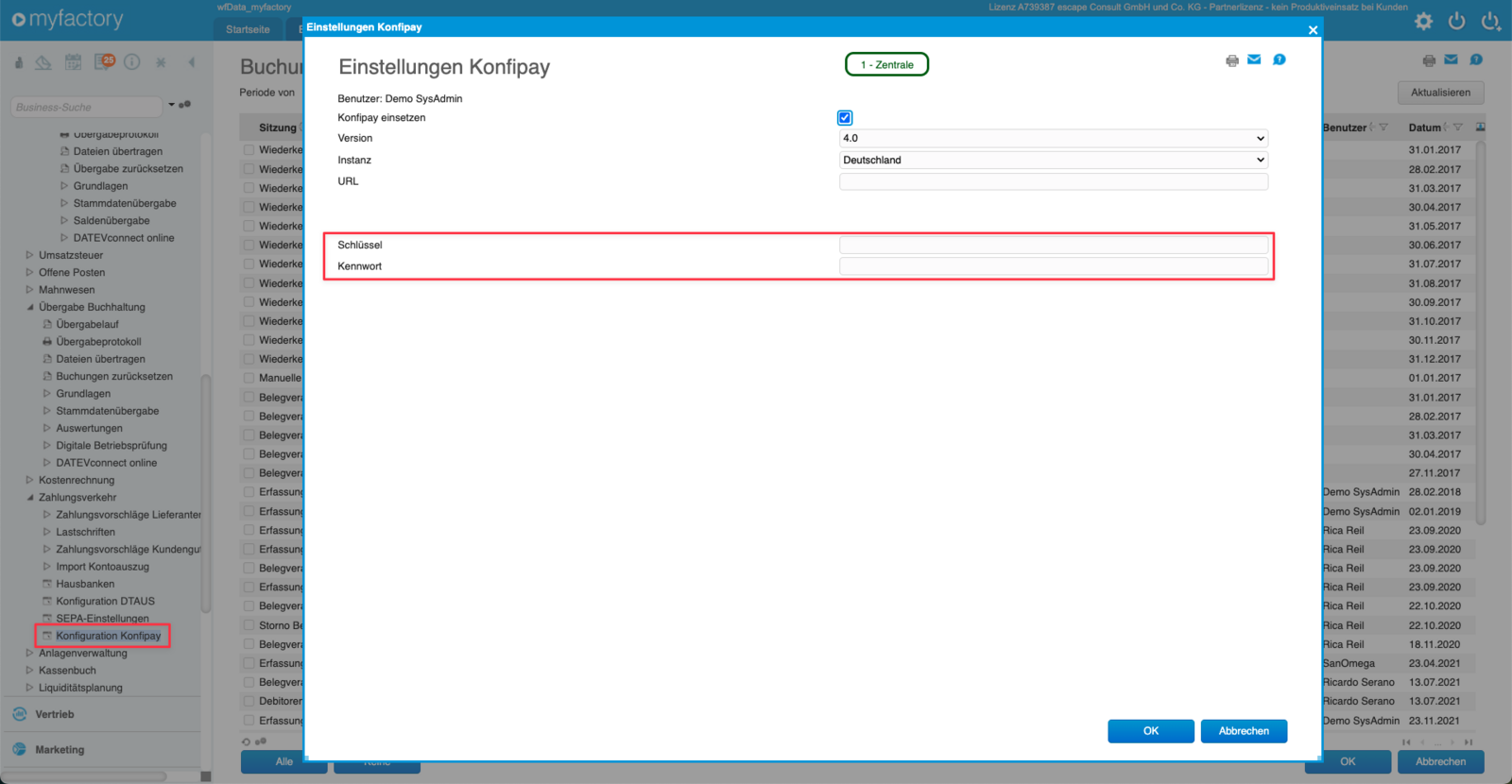
Task: Click the double-dot icon beside Business-Suche
Action: [185, 105]
